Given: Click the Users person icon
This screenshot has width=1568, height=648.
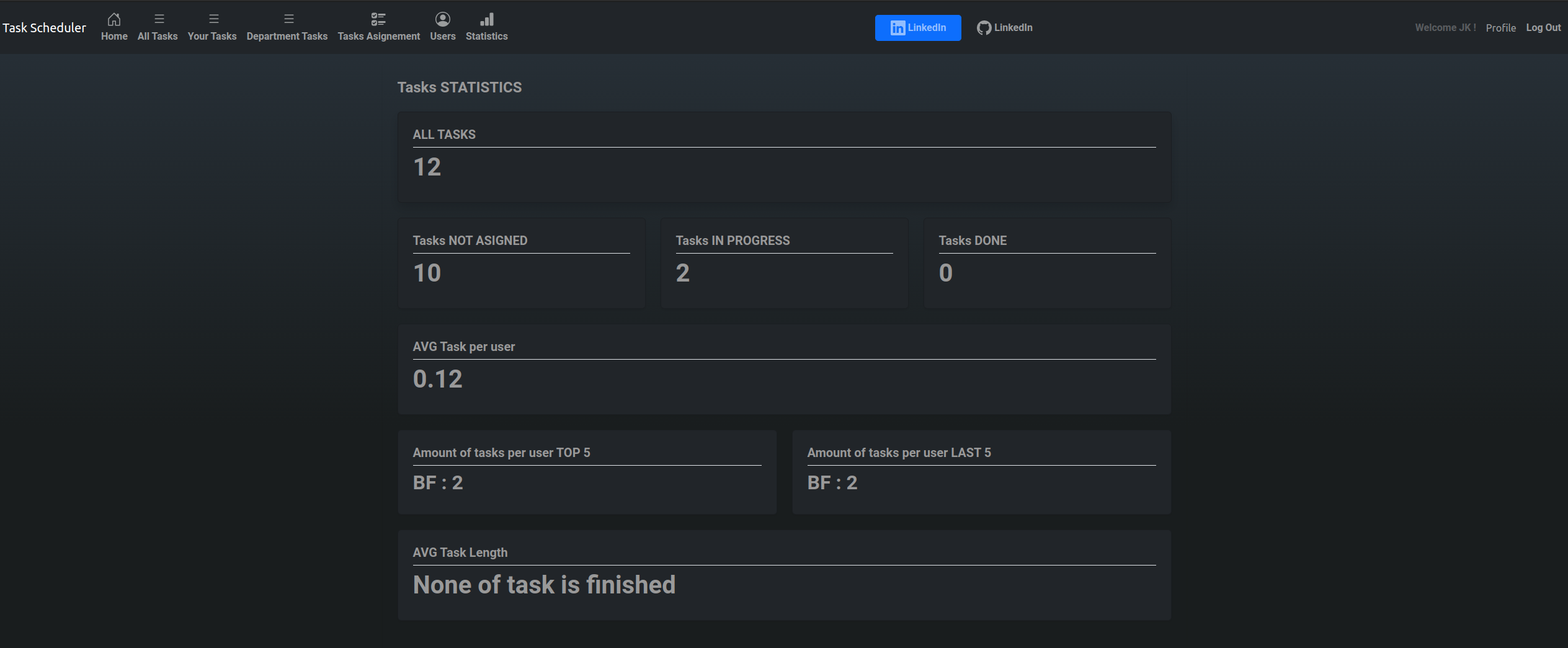Looking at the screenshot, I should [442, 19].
